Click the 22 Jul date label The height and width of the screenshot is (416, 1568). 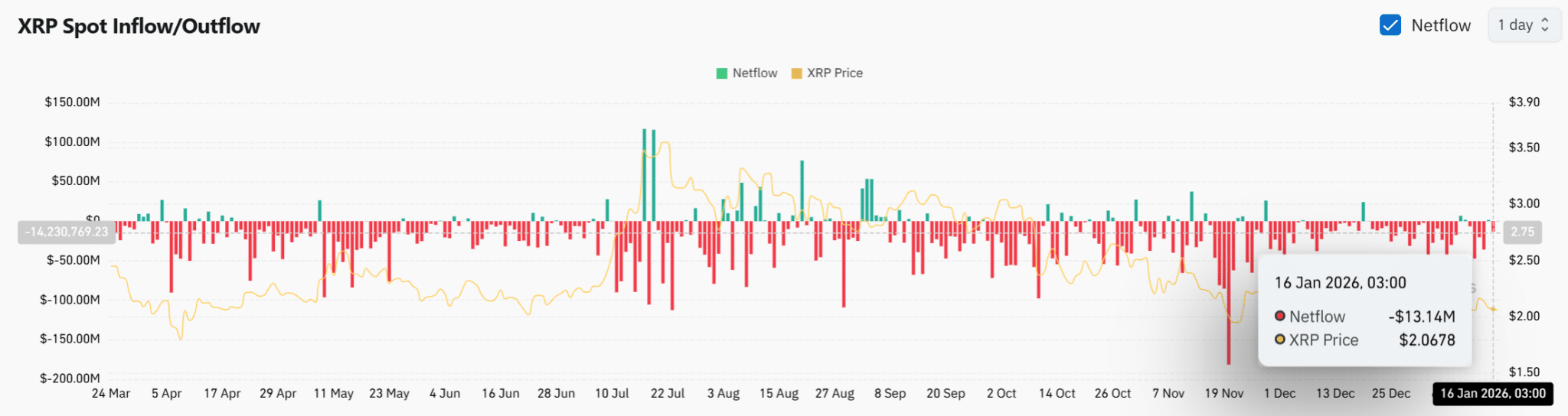(x=668, y=394)
